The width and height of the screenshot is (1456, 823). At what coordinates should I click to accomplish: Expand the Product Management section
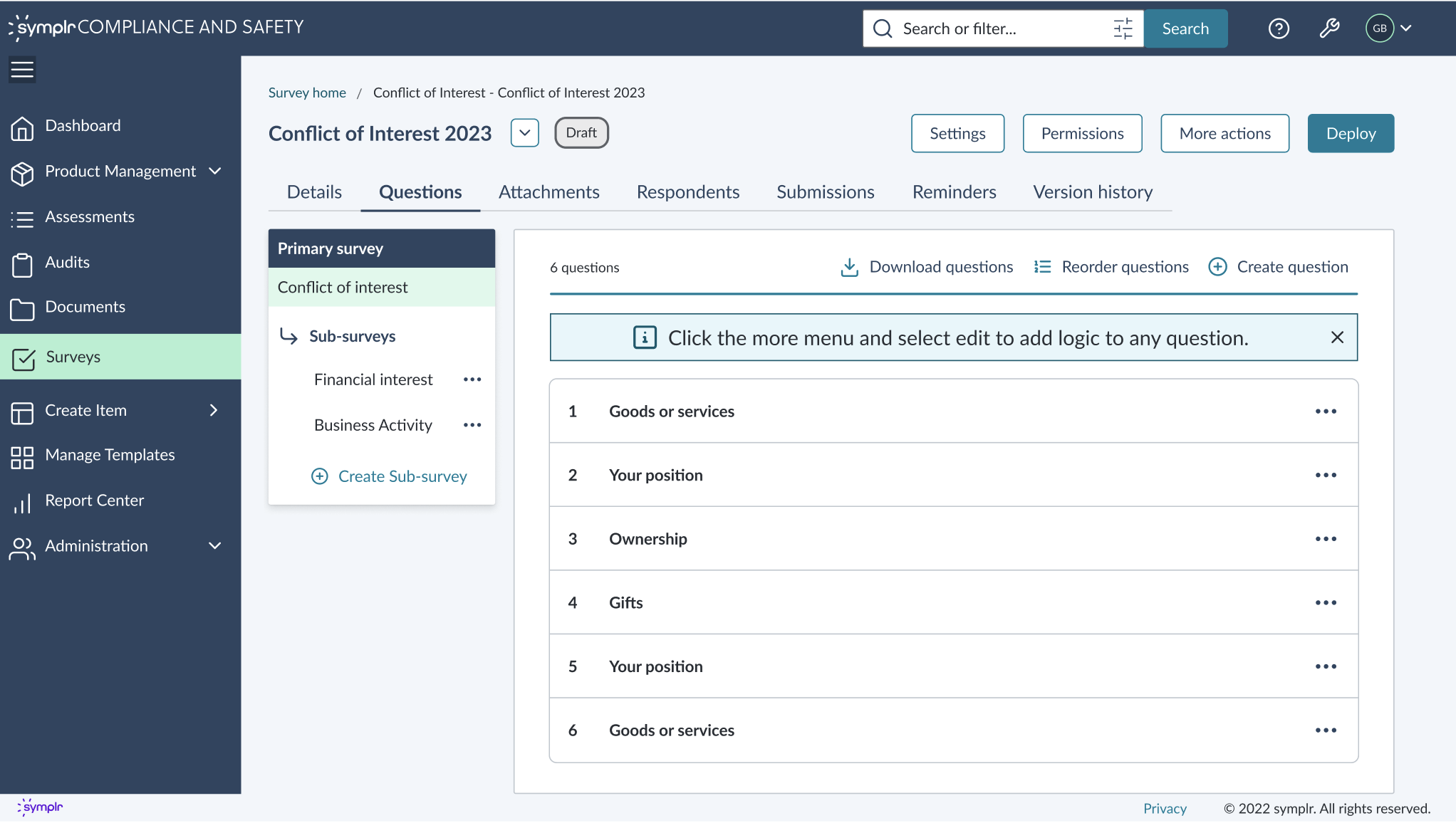(x=214, y=171)
